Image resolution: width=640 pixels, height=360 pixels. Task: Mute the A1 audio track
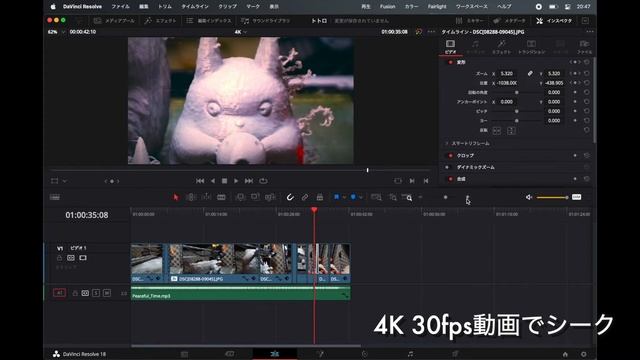107,293
